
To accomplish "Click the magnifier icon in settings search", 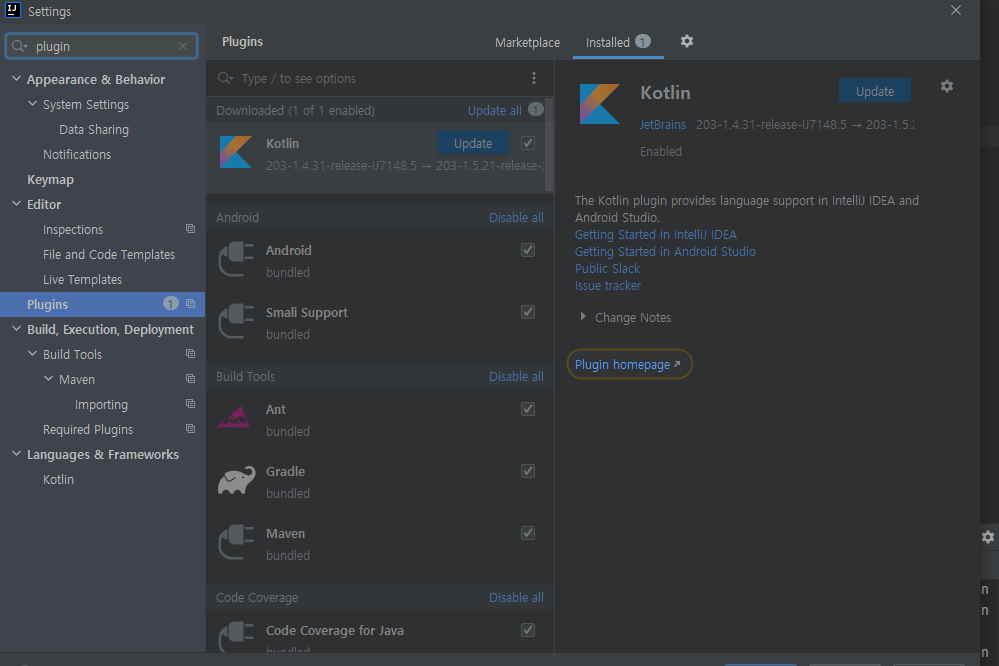I will (x=19, y=46).
